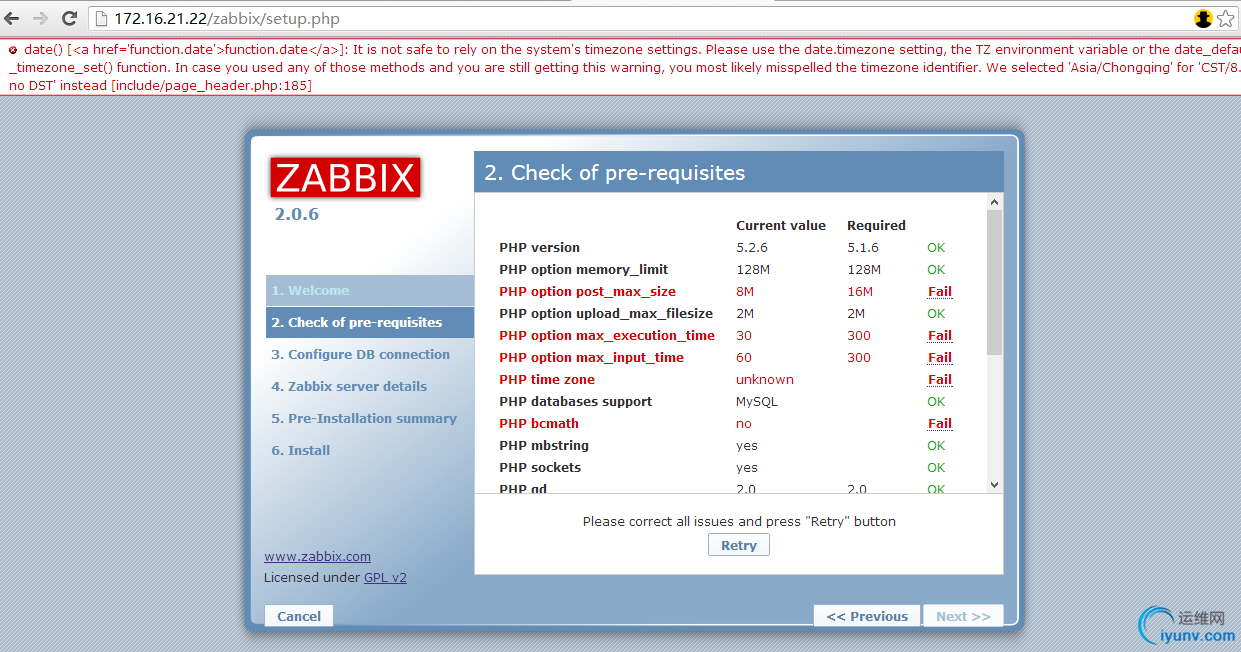
Task: Click the ZABBIX logo
Action: pos(345,177)
